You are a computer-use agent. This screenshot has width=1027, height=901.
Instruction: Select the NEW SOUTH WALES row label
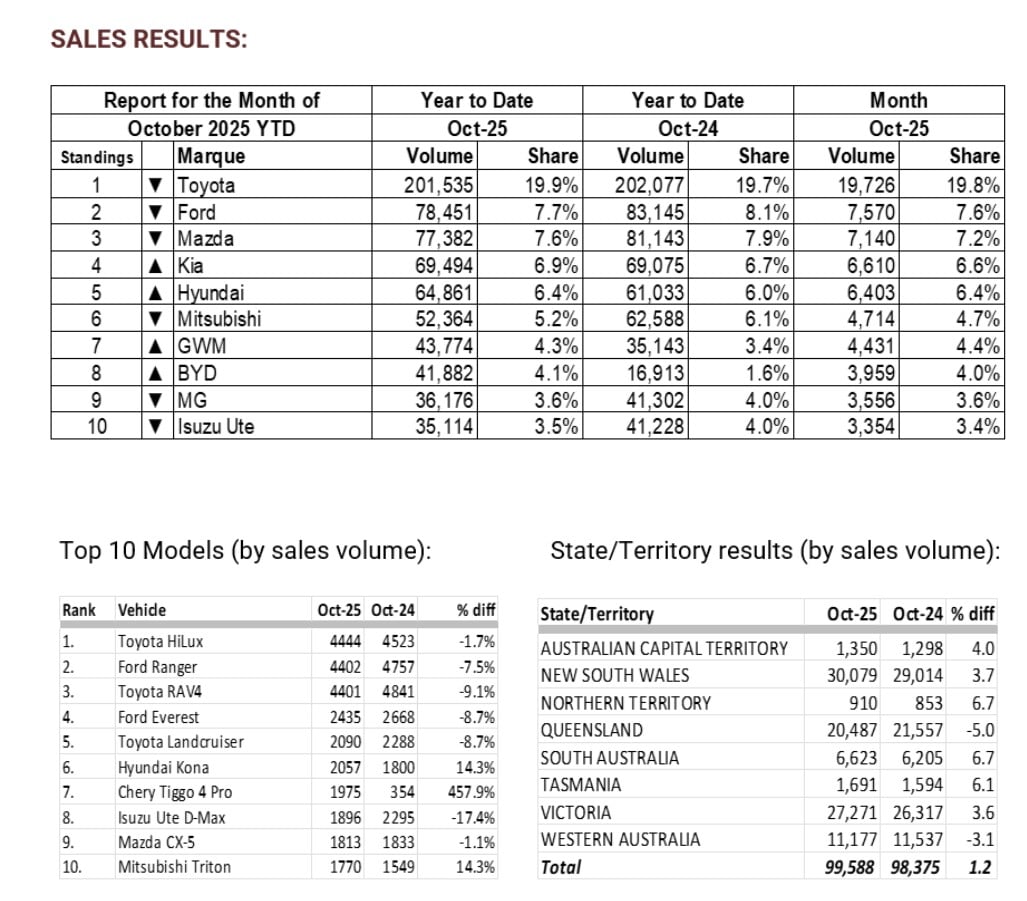[614, 675]
